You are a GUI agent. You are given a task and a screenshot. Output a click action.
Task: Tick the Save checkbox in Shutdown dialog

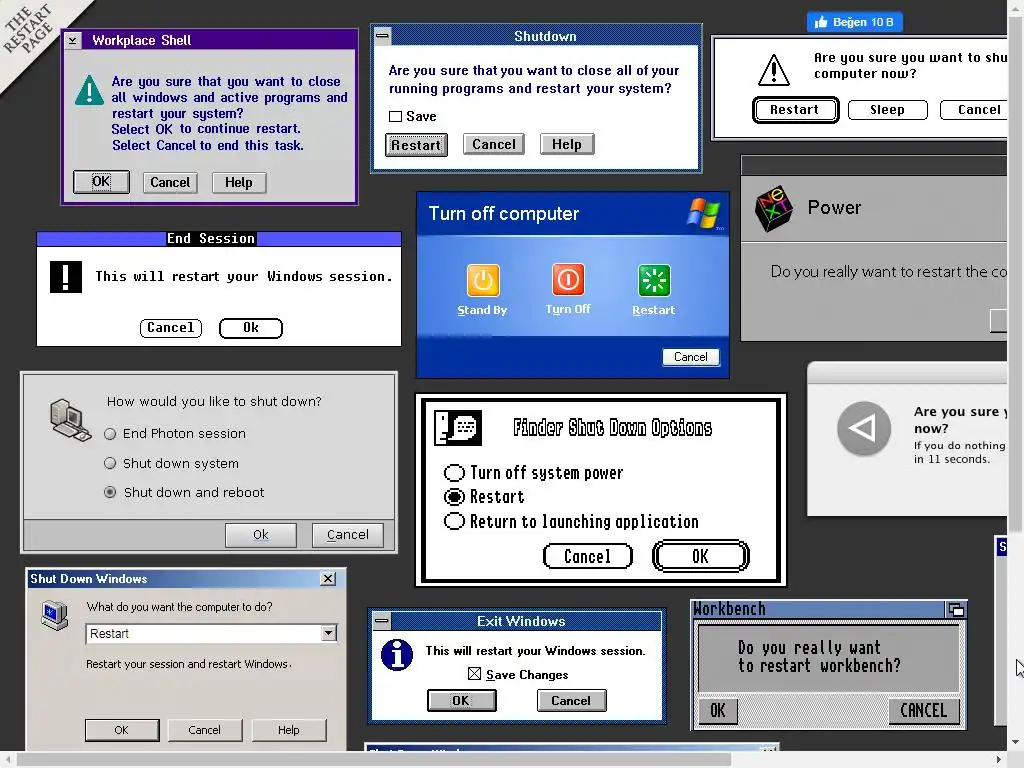[395, 116]
